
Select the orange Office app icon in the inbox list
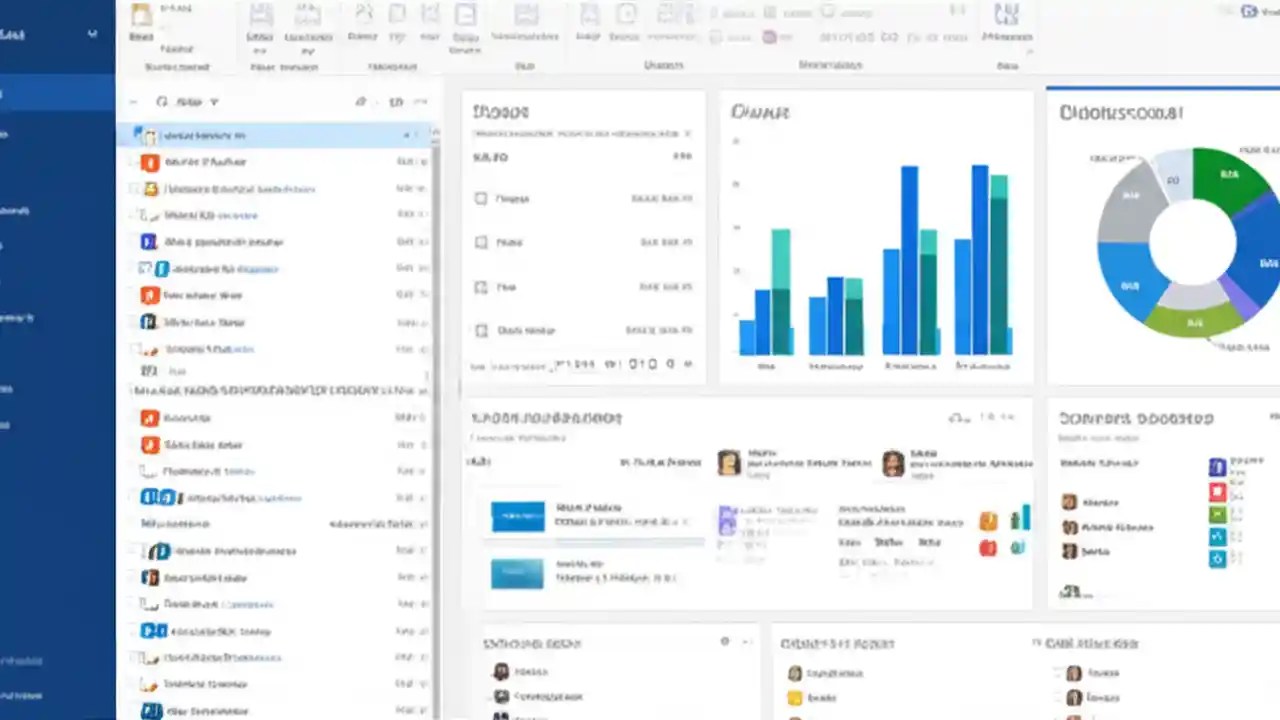click(149, 162)
